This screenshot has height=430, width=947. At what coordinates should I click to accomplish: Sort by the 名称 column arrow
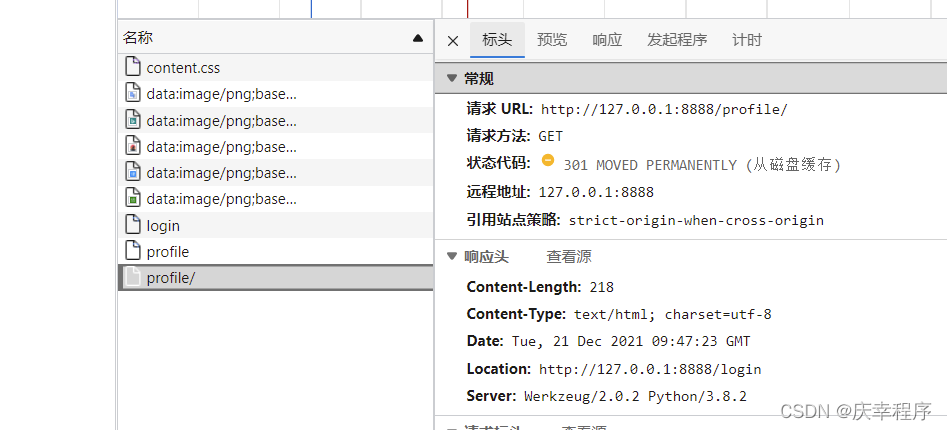(418, 38)
